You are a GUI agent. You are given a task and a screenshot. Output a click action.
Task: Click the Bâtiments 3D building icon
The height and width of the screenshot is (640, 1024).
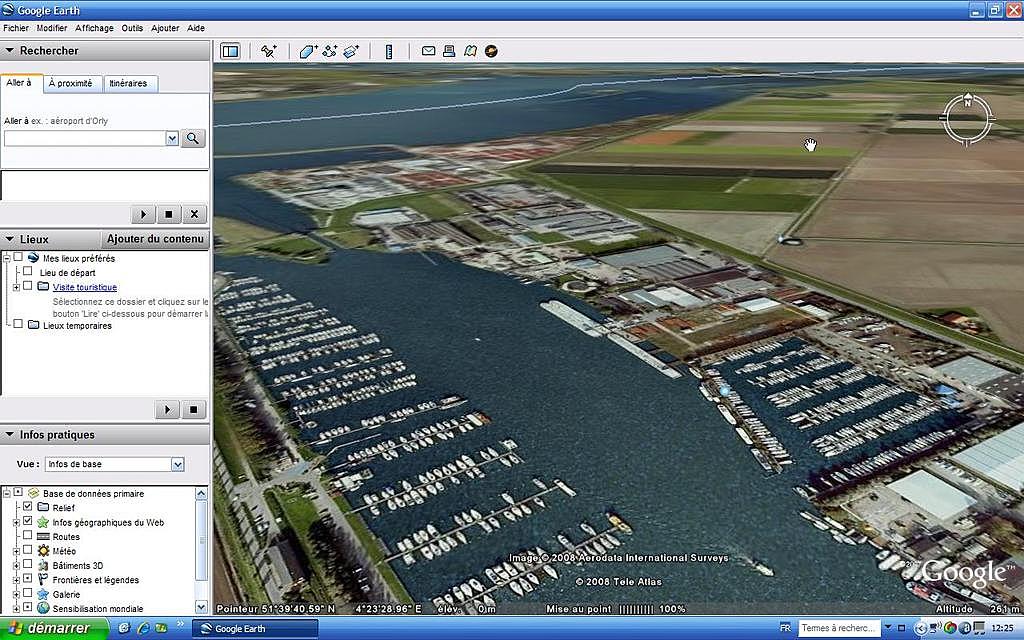[43, 566]
